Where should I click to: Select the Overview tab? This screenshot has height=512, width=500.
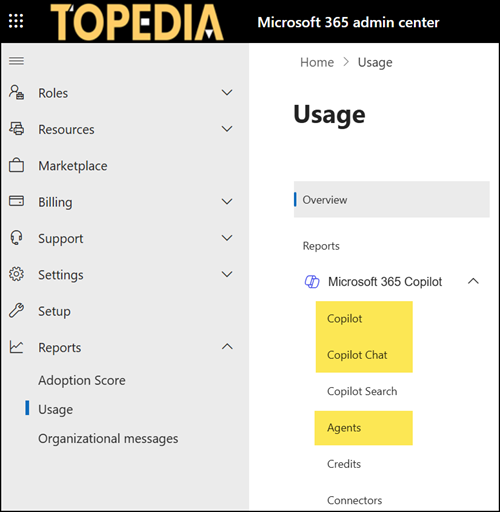point(392,199)
